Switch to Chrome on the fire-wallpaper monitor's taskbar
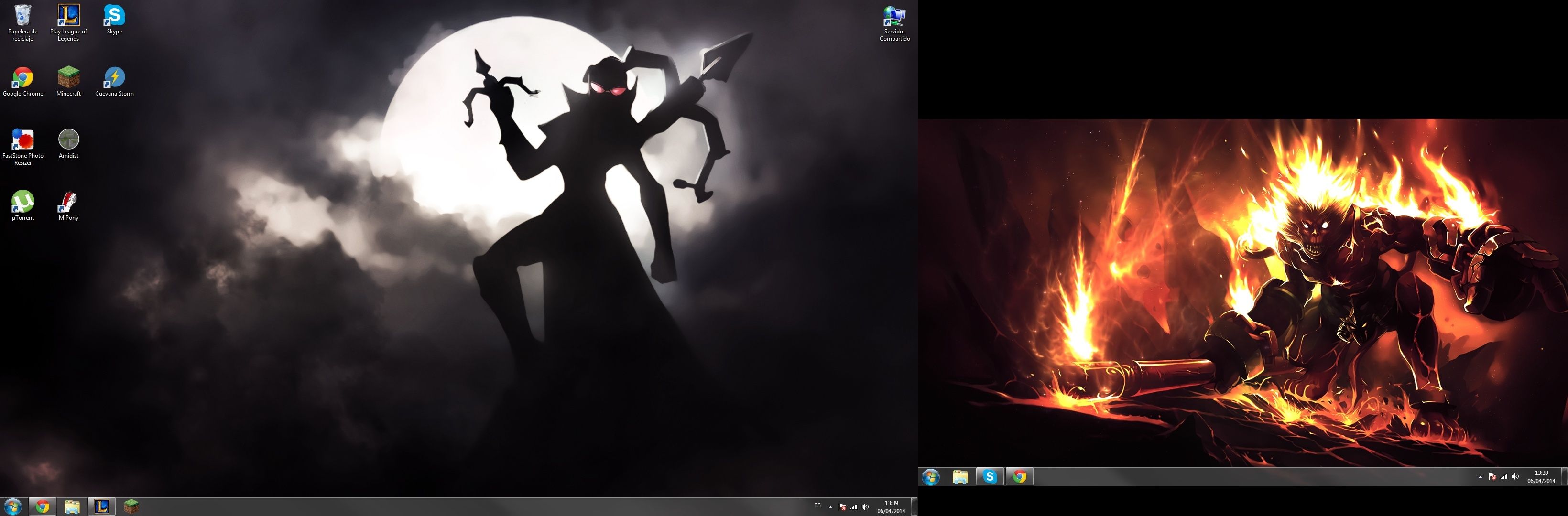 click(x=1020, y=477)
